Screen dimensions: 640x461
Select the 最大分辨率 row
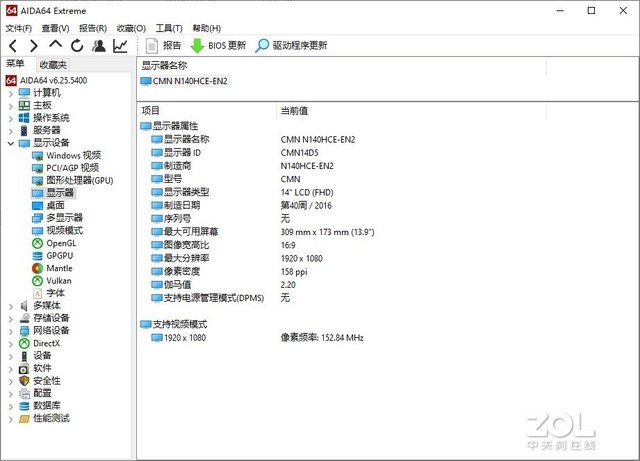point(238,258)
